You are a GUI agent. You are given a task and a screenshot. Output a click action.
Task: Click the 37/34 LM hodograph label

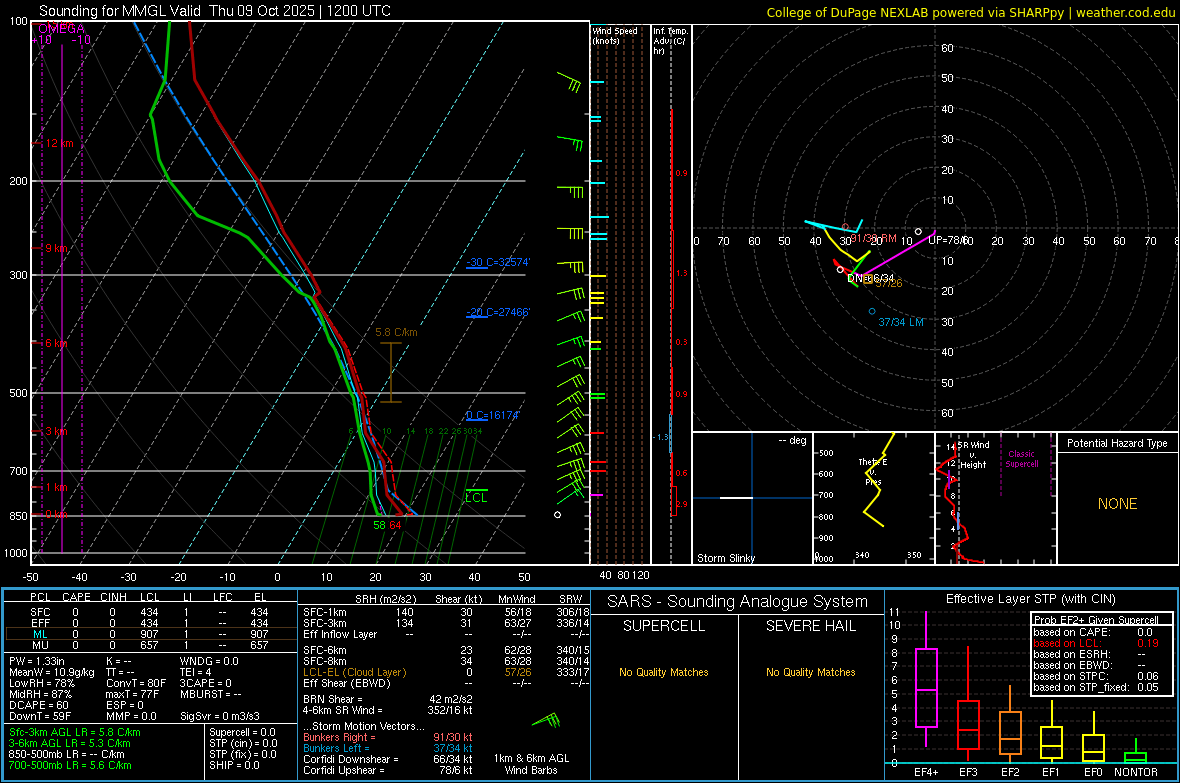pos(901,322)
